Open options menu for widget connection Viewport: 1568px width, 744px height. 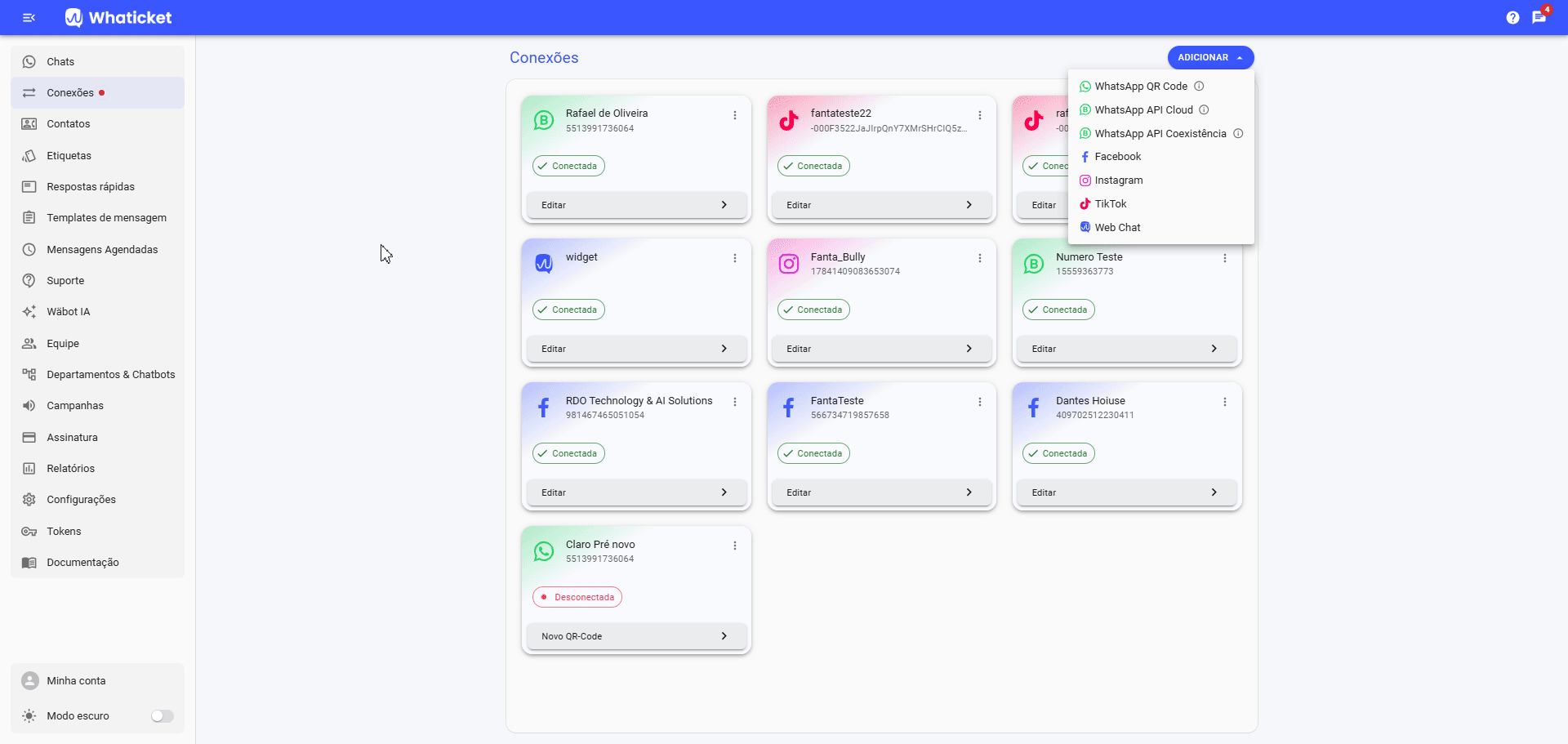(735, 258)
